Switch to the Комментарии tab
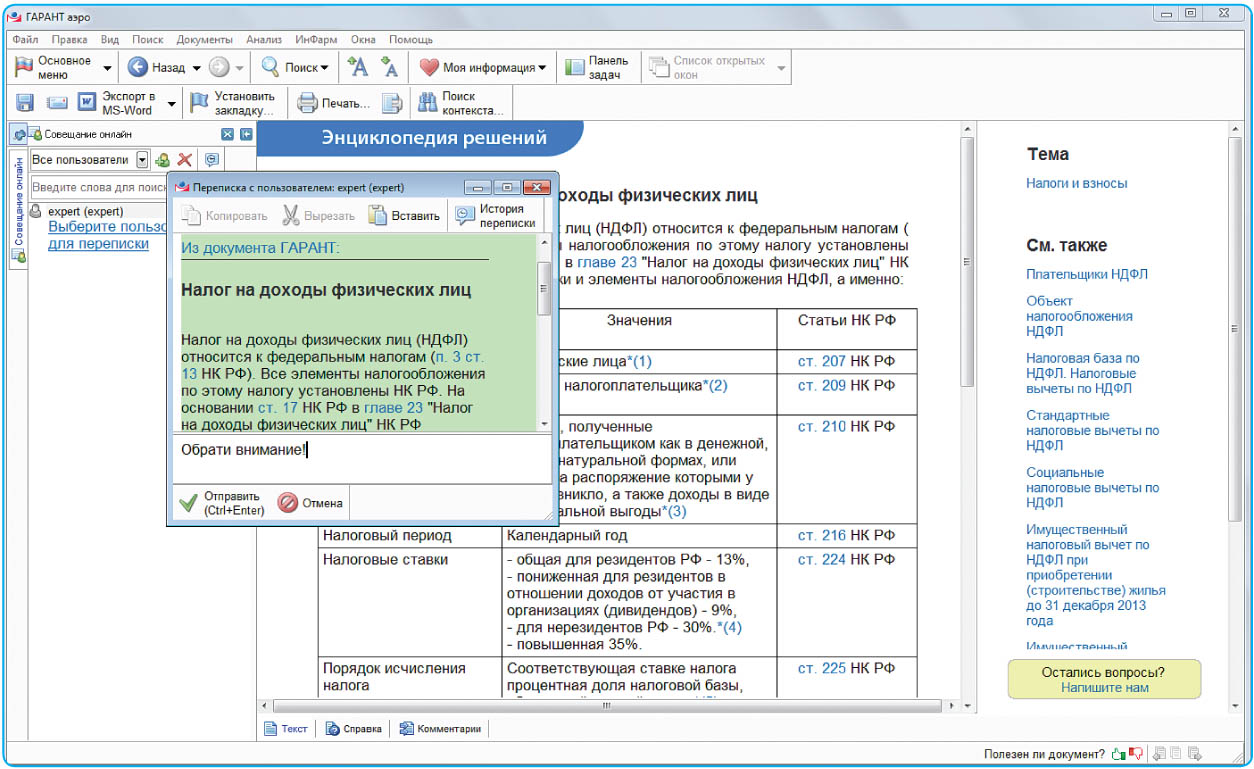This screenshot has width=1254, height=769. coord(440,729)
